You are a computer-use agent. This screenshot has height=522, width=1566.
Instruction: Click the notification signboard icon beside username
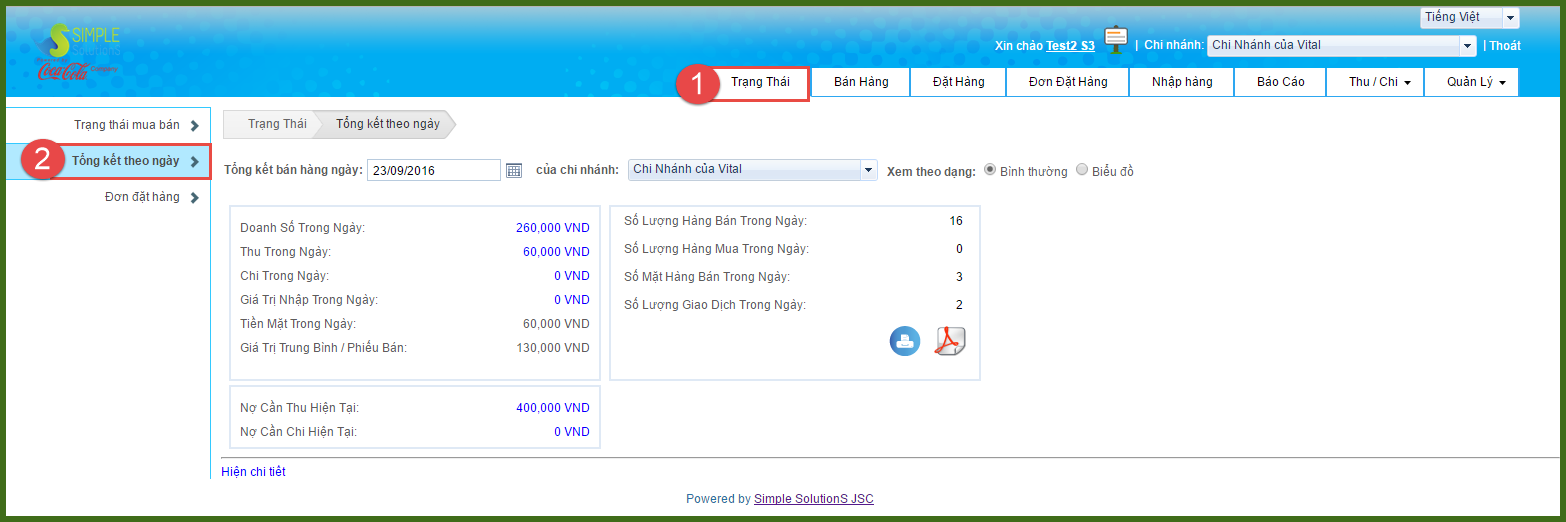click(1116, 40)
